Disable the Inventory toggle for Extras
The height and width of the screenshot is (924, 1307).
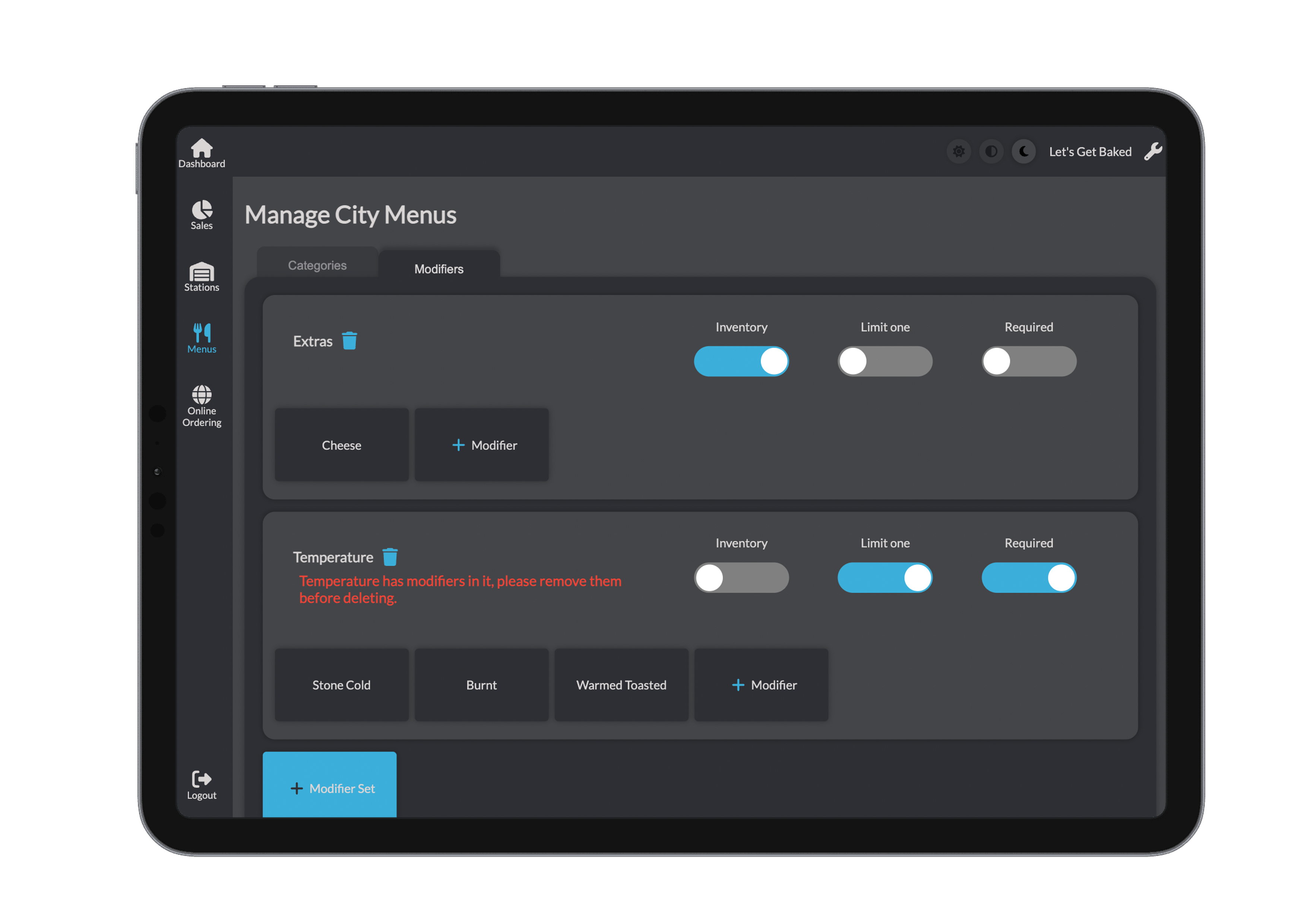tap(741, 361)
